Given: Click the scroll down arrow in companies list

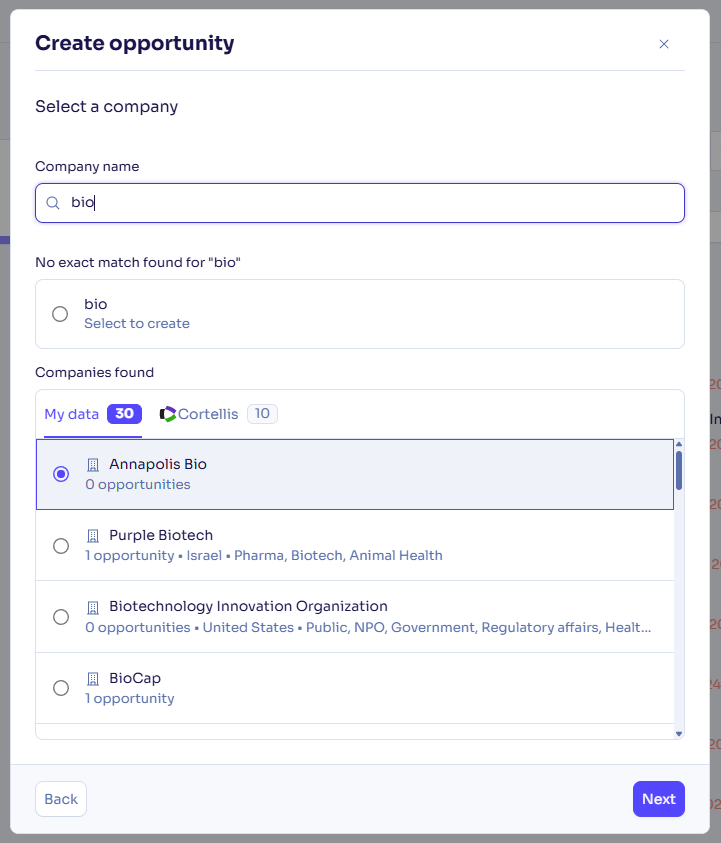Looking at the screenshot, I should coord(679,734).
